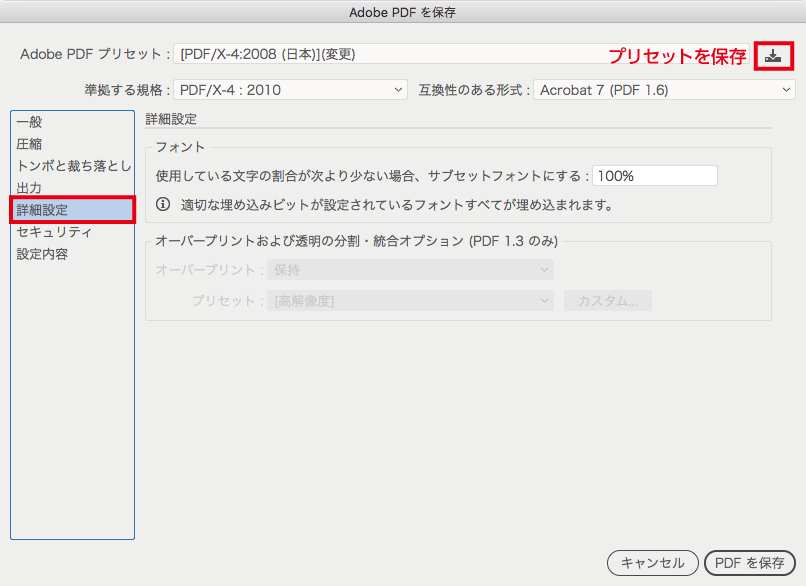Open the Adobe PDF プリセット dropdown
This screenshot has width=806, height=586.
click(461, 54)
